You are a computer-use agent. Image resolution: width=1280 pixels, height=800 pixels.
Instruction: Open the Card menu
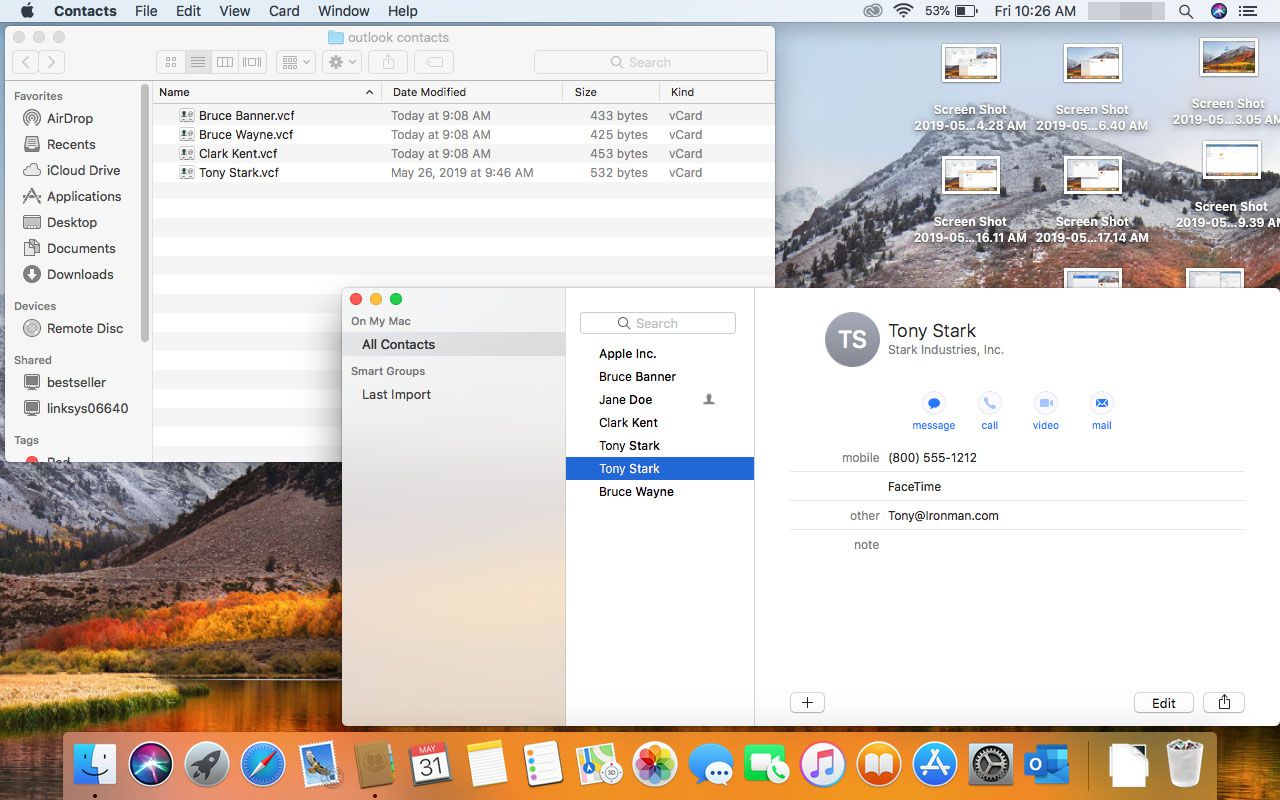[x=284, y=11]
